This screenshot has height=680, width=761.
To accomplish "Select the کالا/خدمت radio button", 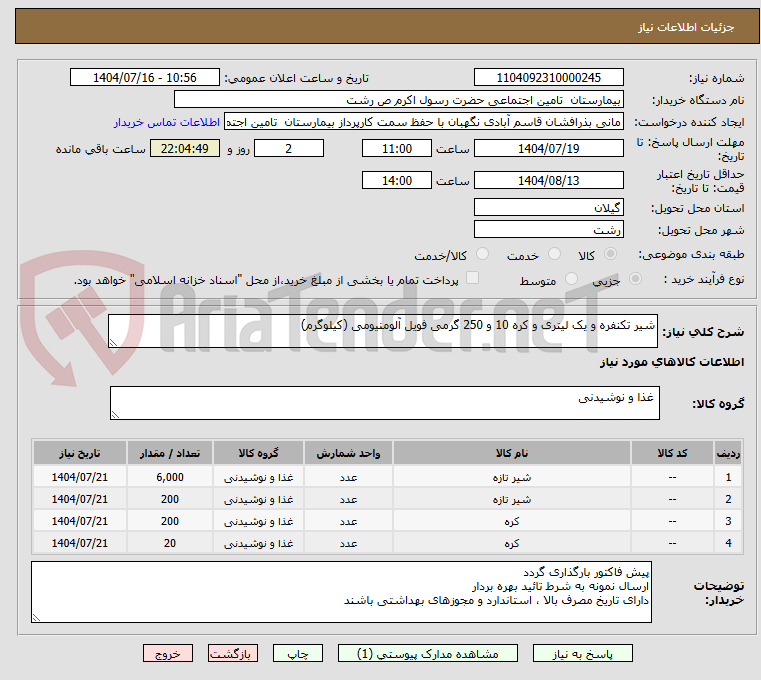I will click(x=482, y=254).
